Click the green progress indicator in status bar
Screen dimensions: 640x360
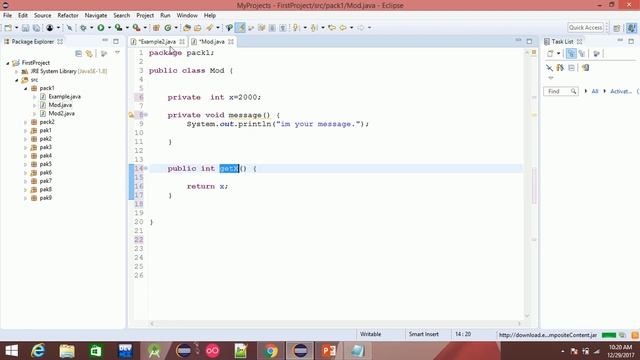pos(609,335)
